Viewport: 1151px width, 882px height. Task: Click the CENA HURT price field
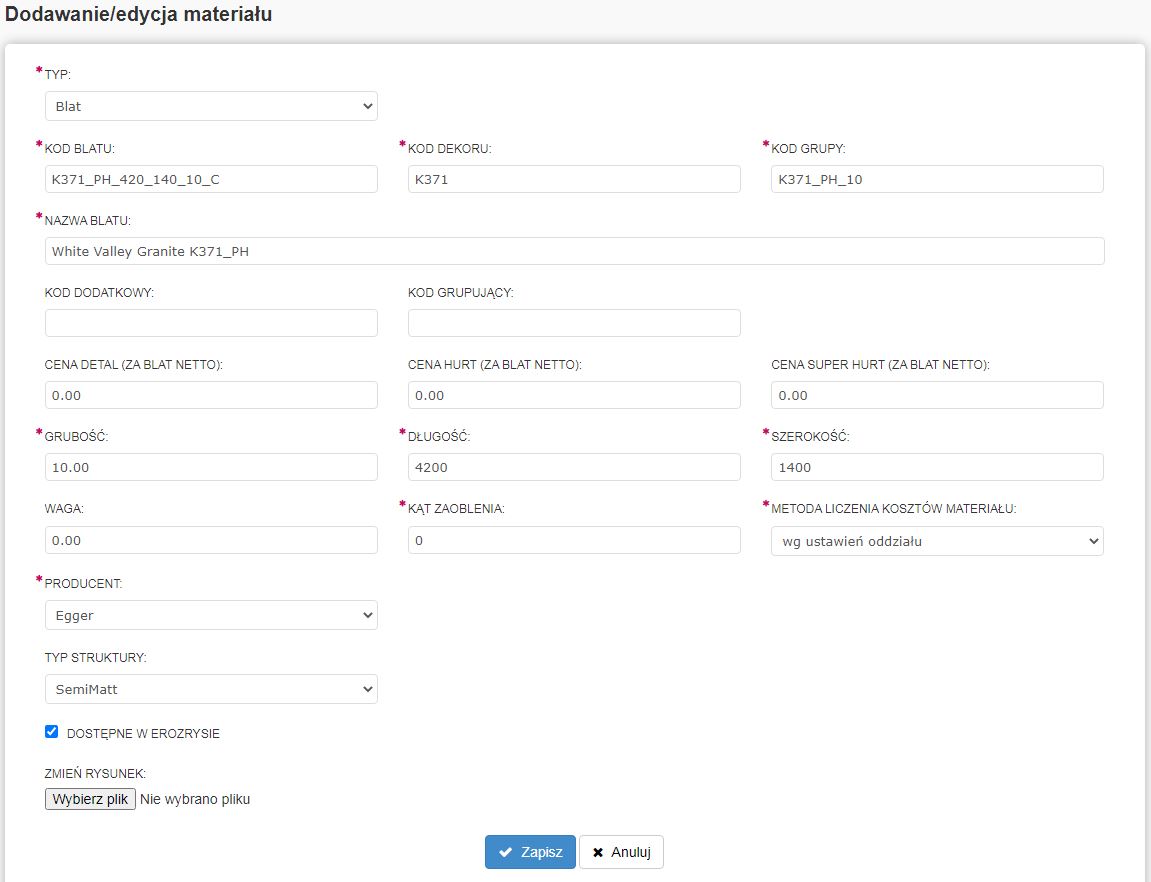coord(574,395)
